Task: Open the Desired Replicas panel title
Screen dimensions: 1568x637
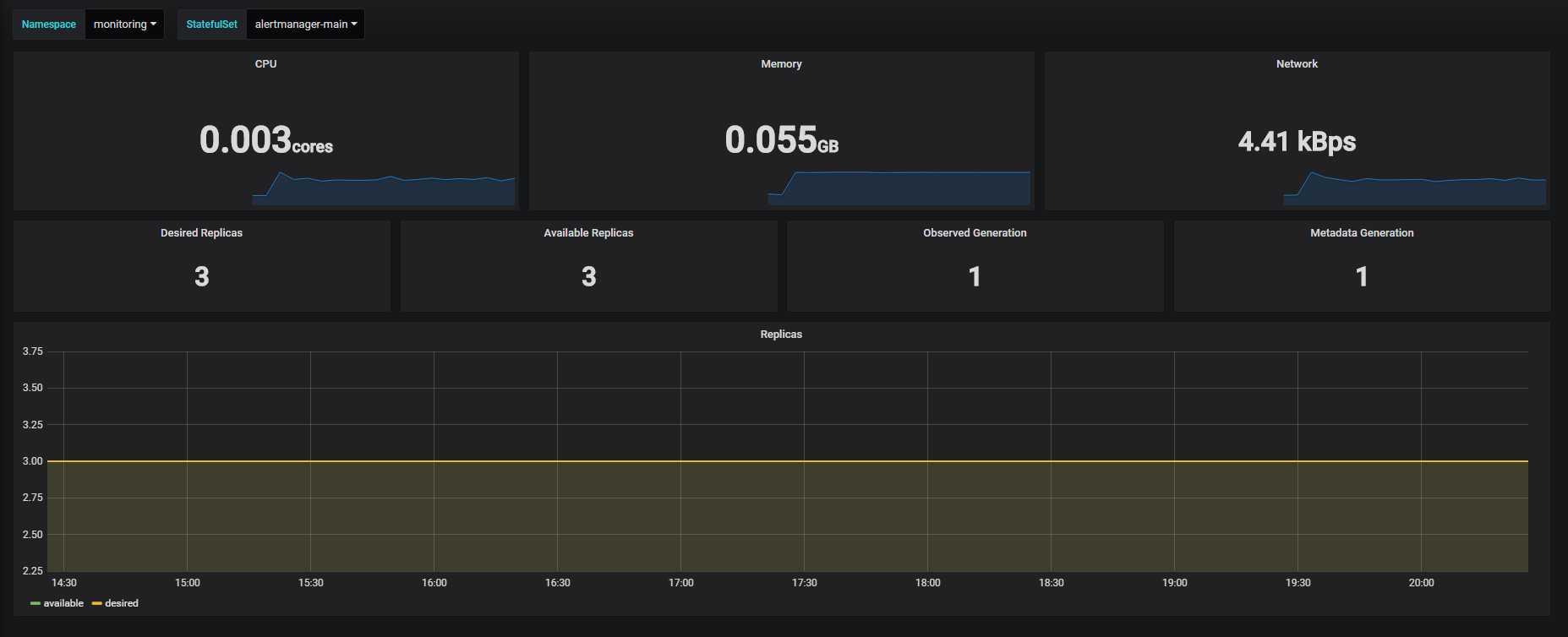Action: click(x=201, y=233)
